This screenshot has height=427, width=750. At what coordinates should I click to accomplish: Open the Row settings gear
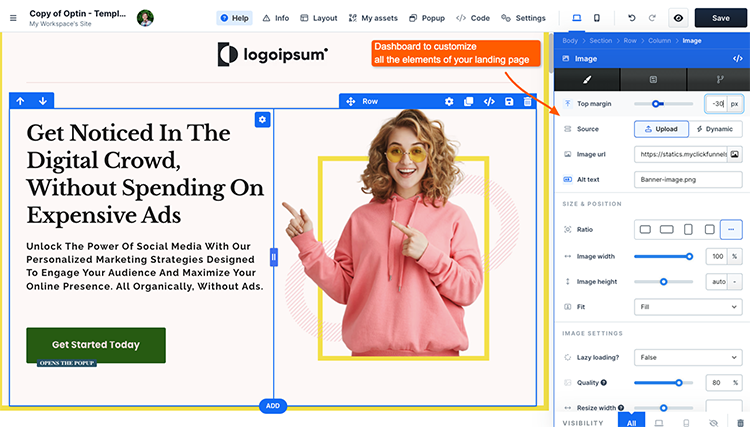click(x=449, y=101)
